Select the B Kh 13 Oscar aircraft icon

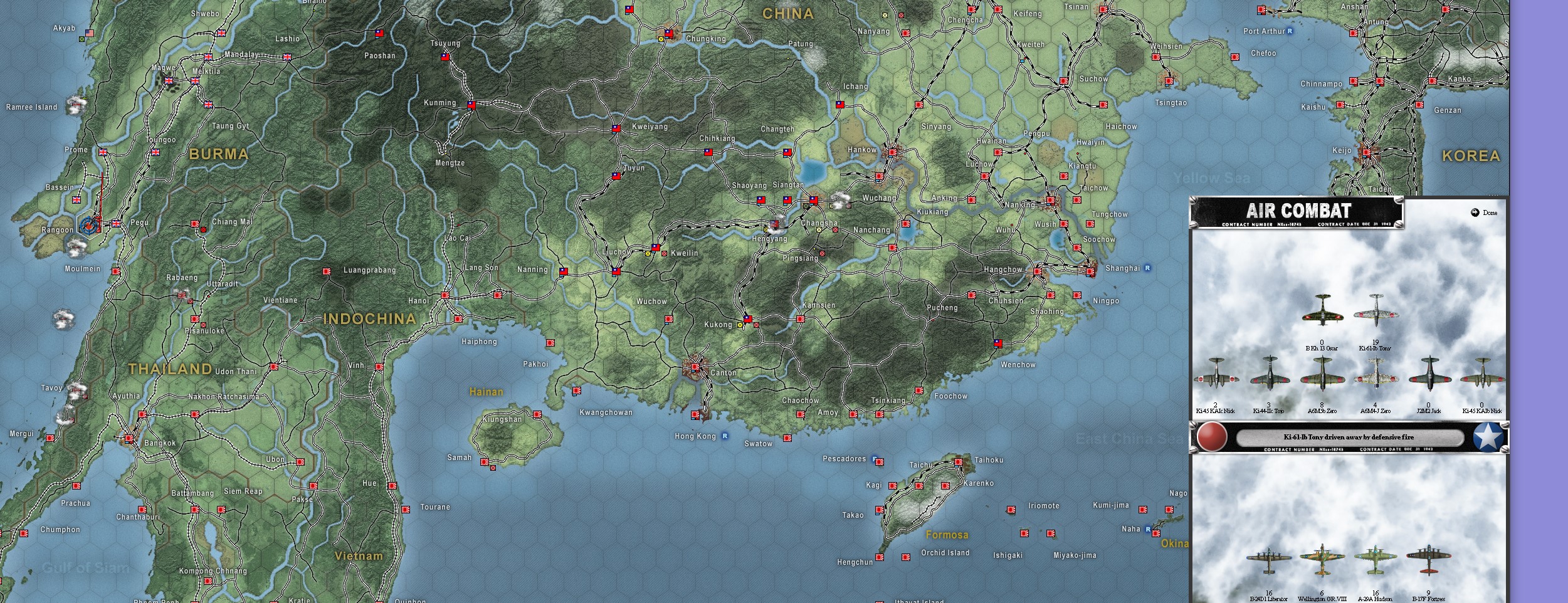1322,310
